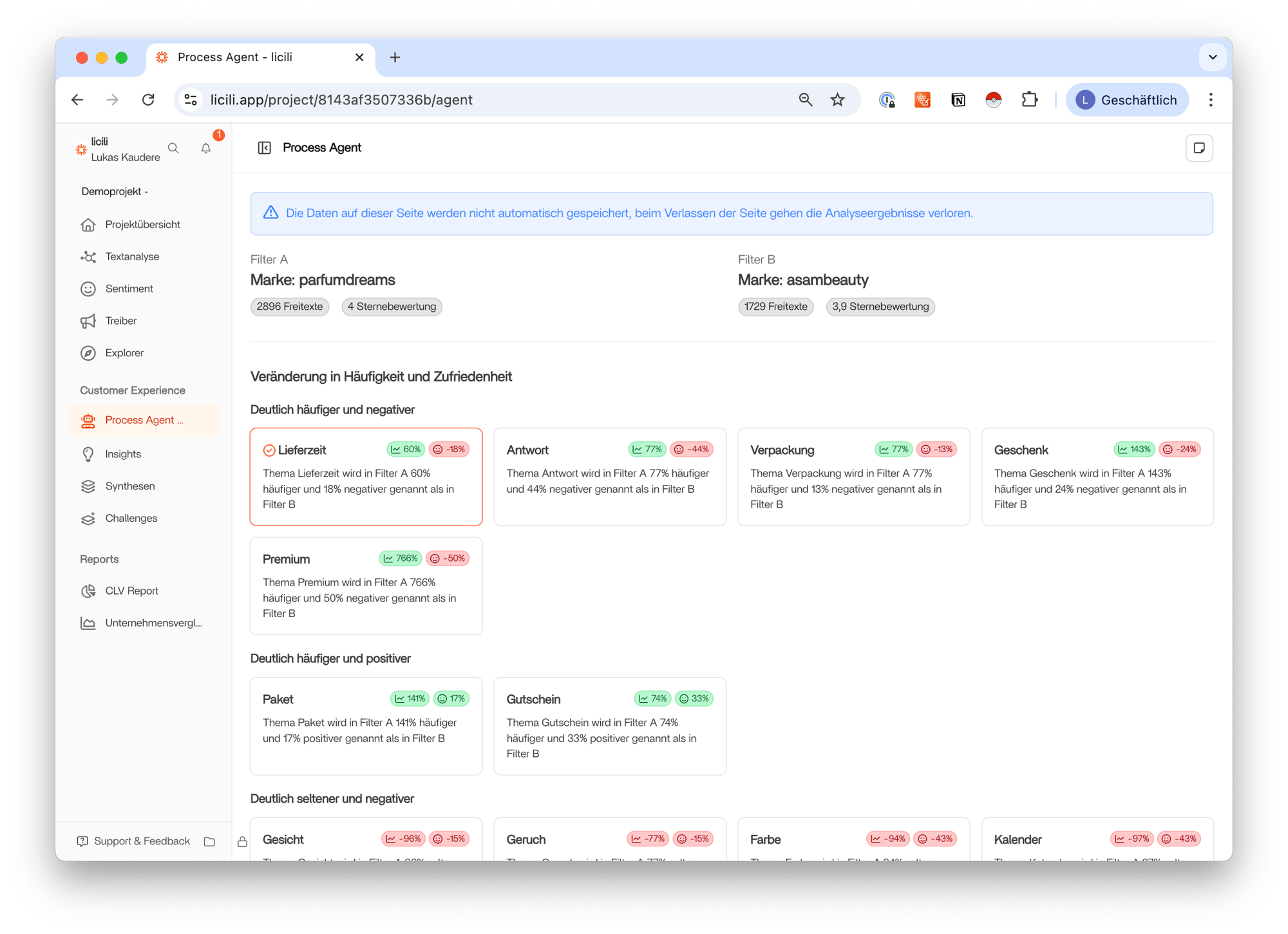1288x934 pixels.
Task: Open Synthesen menu item
Action: pyautogui.click(x=130, y=486)
